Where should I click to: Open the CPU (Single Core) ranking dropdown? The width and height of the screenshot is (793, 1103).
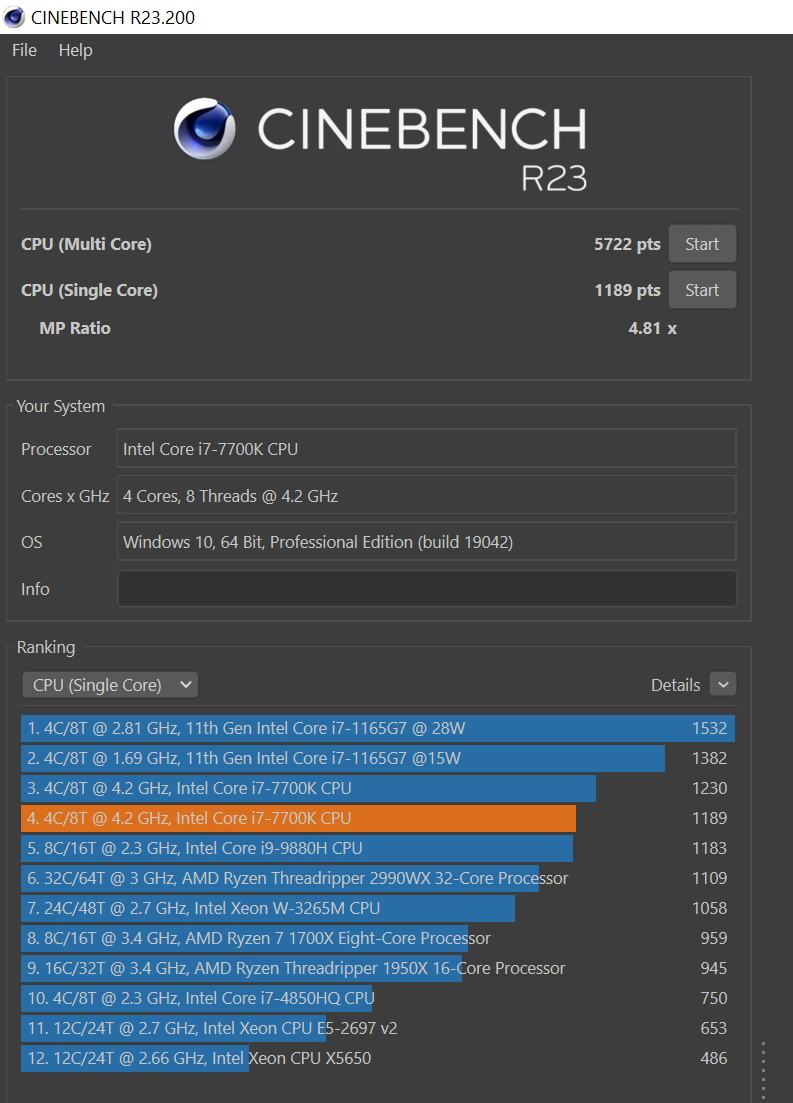coord(110,685)
